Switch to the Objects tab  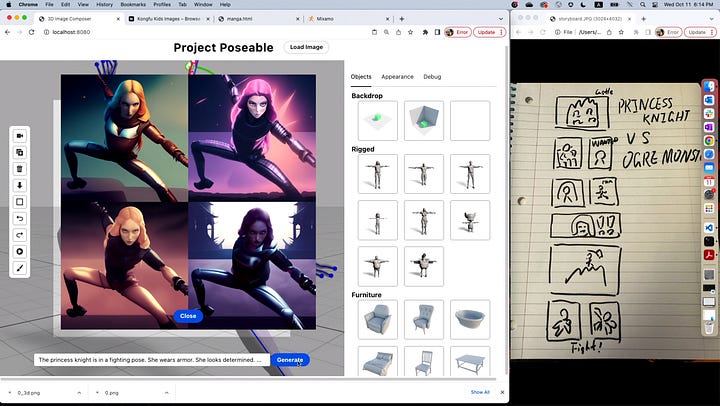pos(361,77)
